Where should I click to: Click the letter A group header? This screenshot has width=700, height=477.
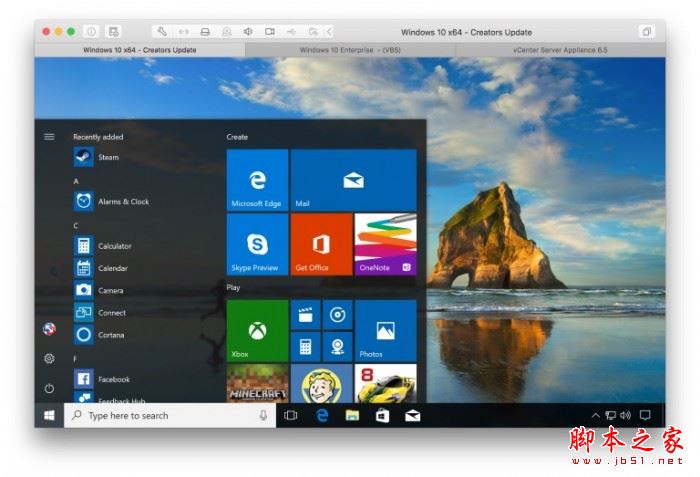(x=76, y=181)
